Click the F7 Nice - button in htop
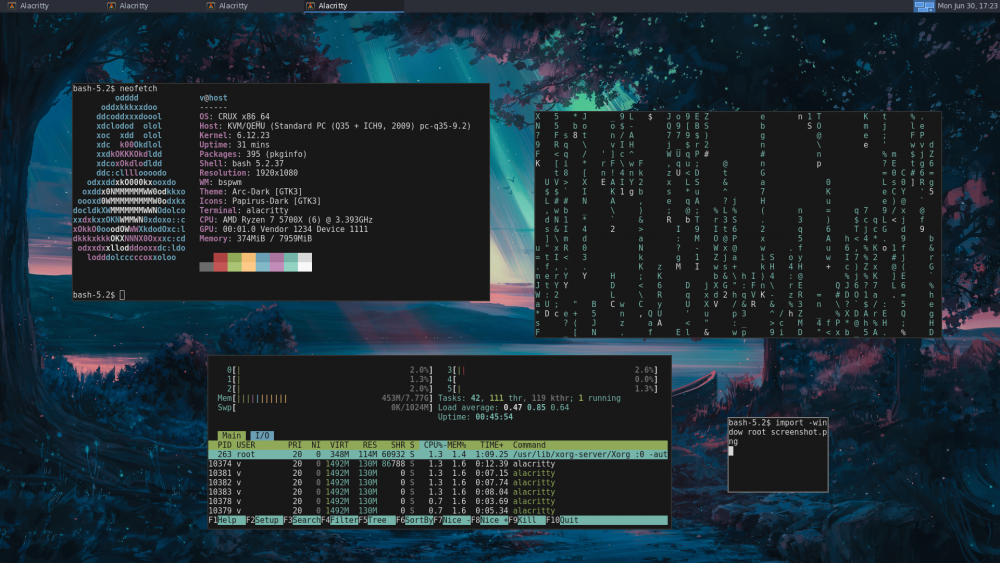1000x563 pixels. coord(452,520)
